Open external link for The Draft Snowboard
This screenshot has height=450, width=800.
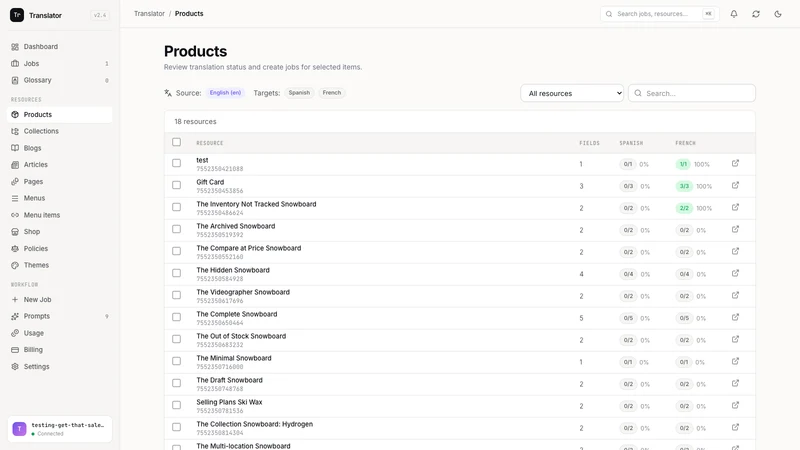point(735,383)
